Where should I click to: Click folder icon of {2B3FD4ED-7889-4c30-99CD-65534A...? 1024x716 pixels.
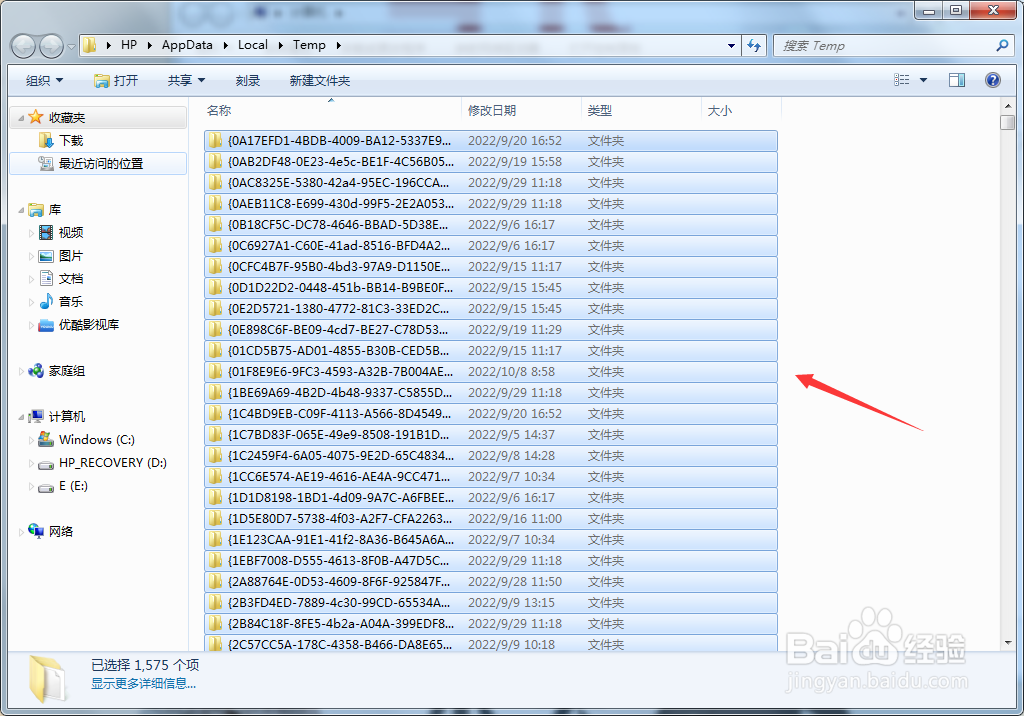(215, 602)
